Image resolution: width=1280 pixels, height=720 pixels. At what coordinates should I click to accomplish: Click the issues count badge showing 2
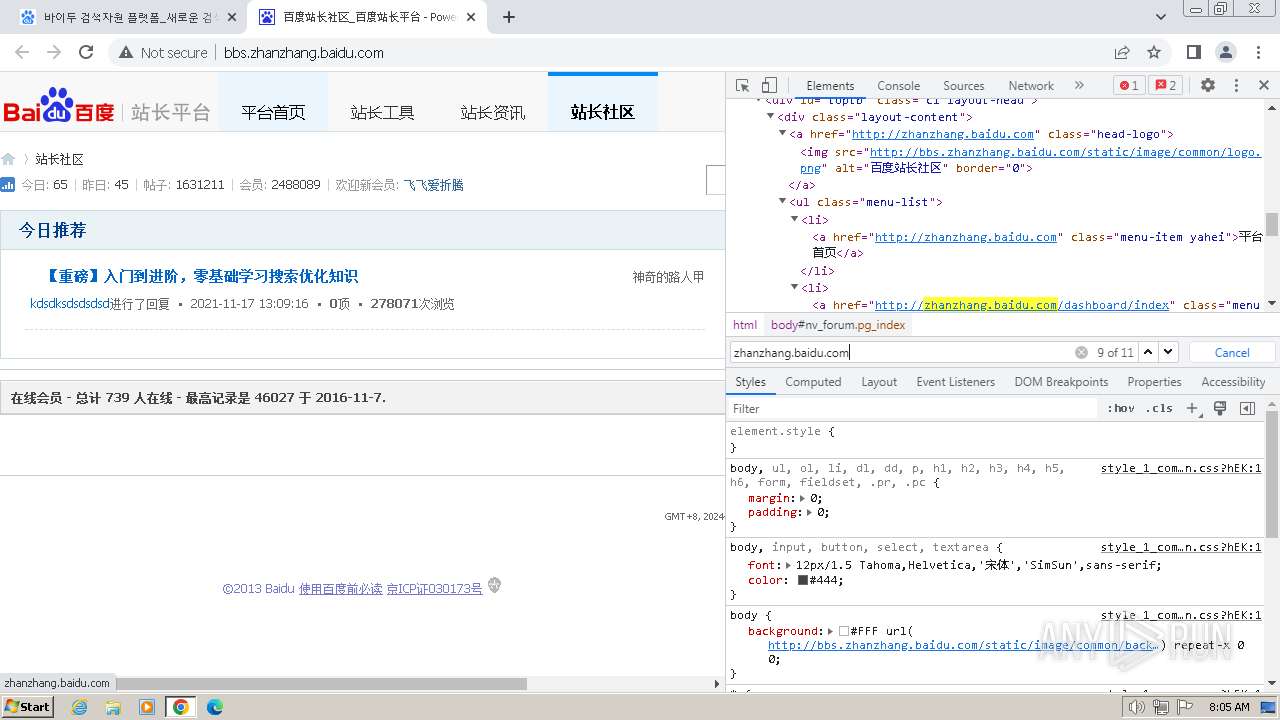1165,86
